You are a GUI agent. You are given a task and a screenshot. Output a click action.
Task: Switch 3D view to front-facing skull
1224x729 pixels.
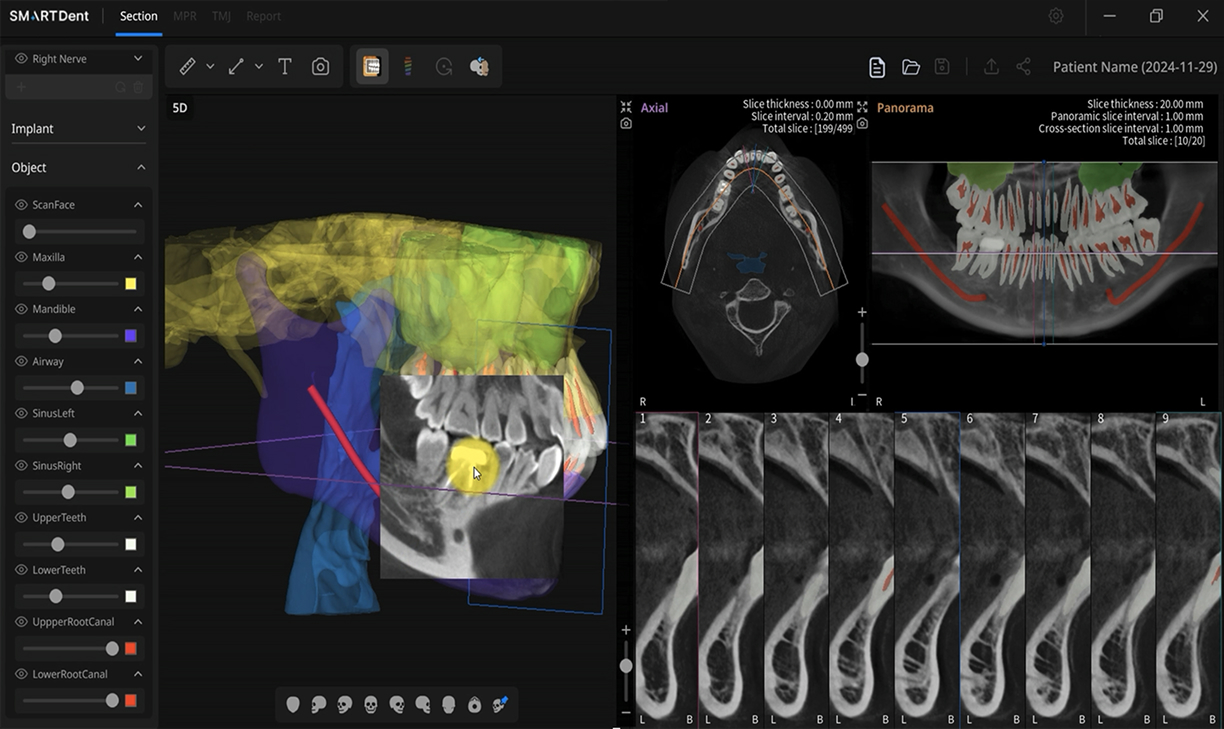point(370,705)
